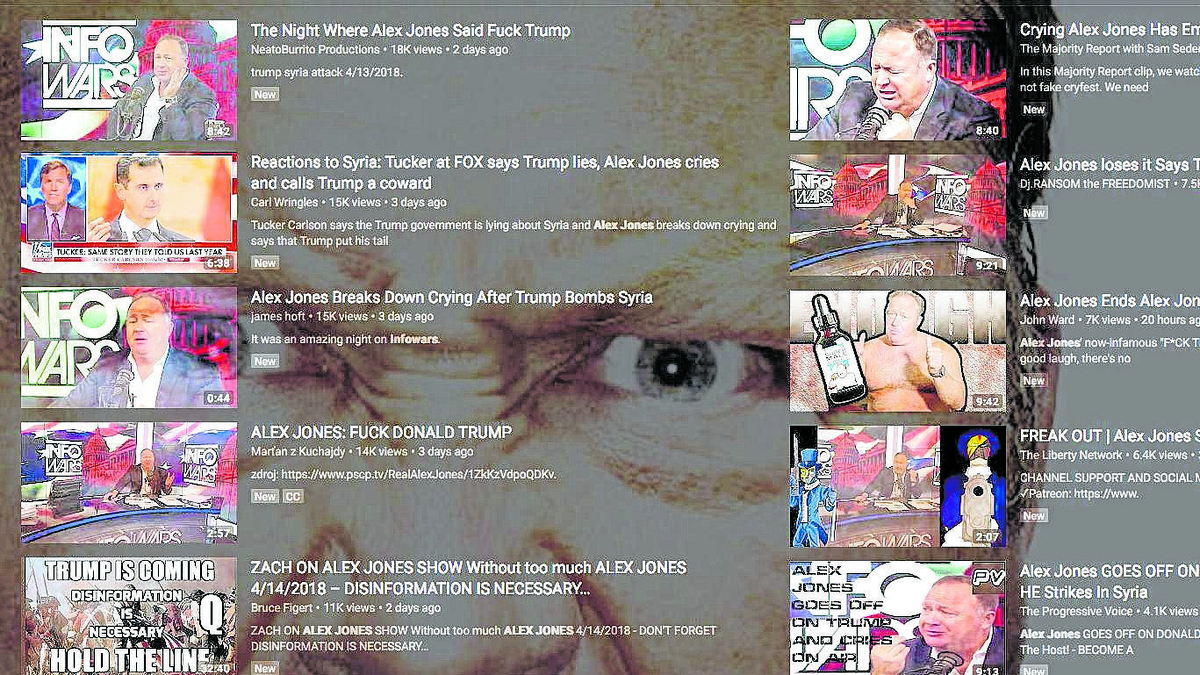
Task: Visit the Bruce Figert channel
Action: [283, 607]
